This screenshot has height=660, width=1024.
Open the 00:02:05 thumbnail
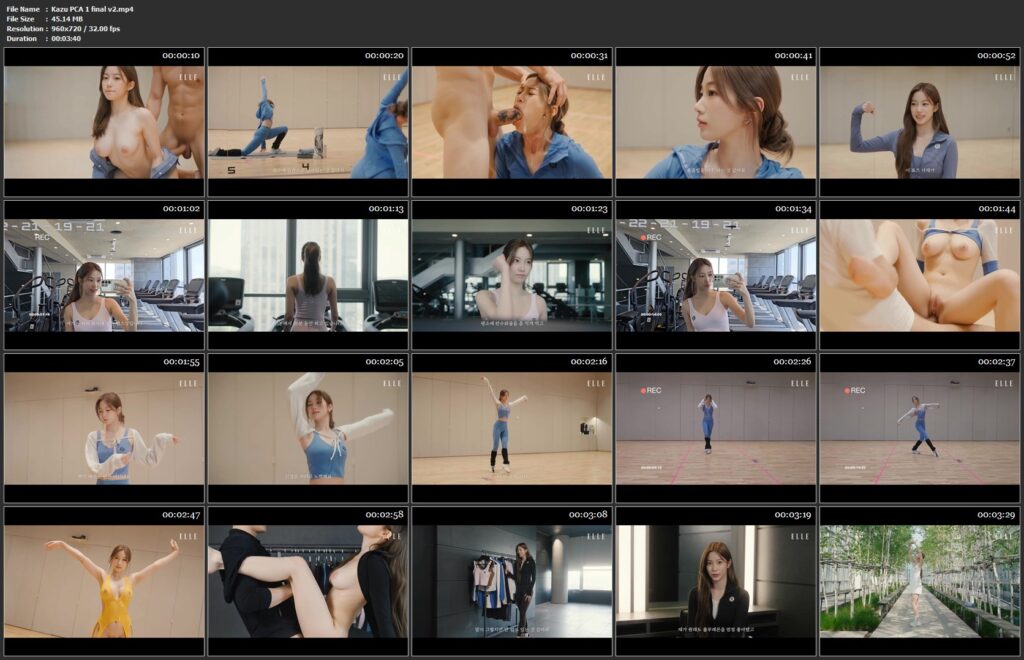tap(308, 428)
